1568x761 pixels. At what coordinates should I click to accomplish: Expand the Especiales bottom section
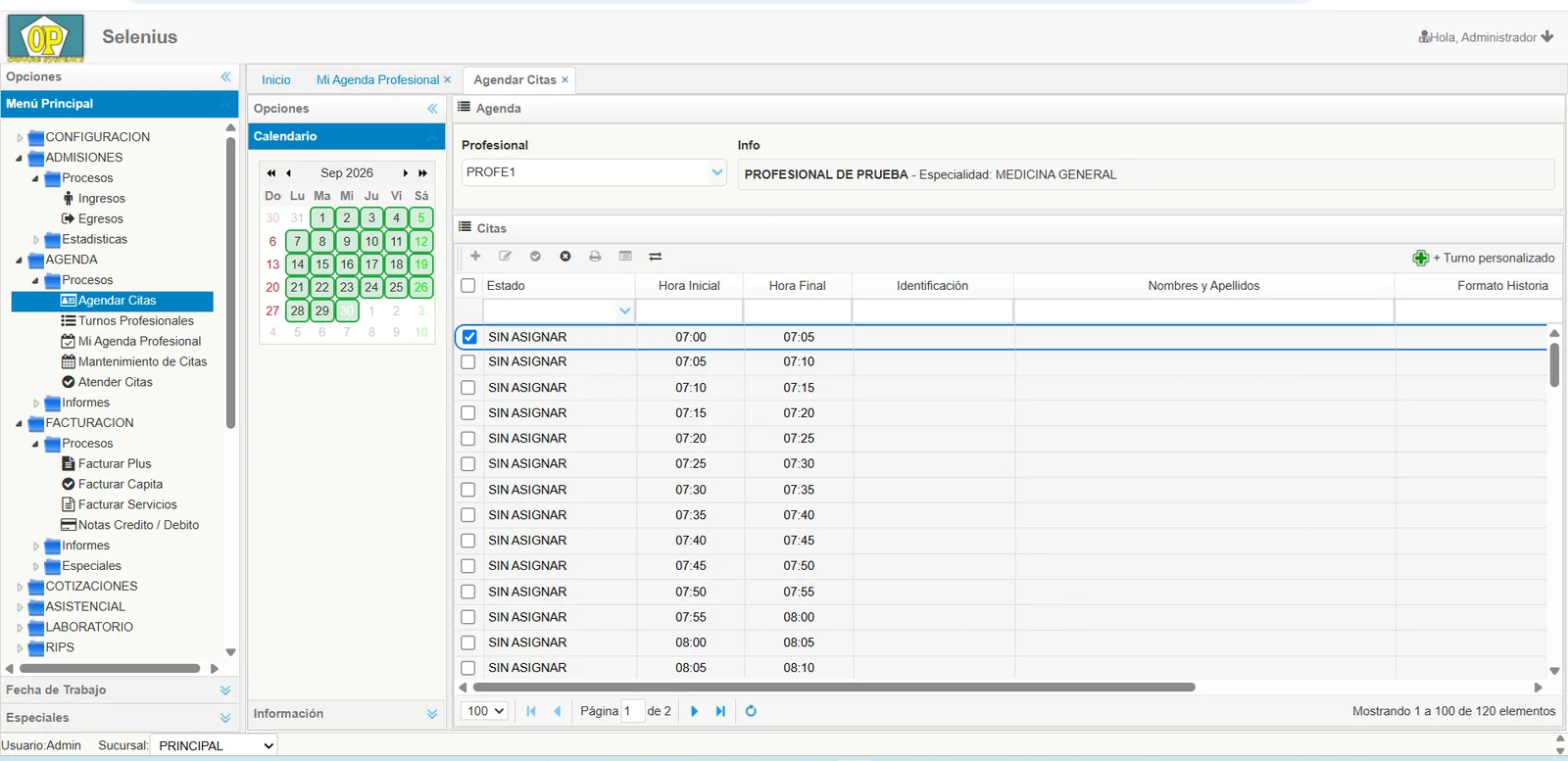pyautogui.click(x=225, y=718)
